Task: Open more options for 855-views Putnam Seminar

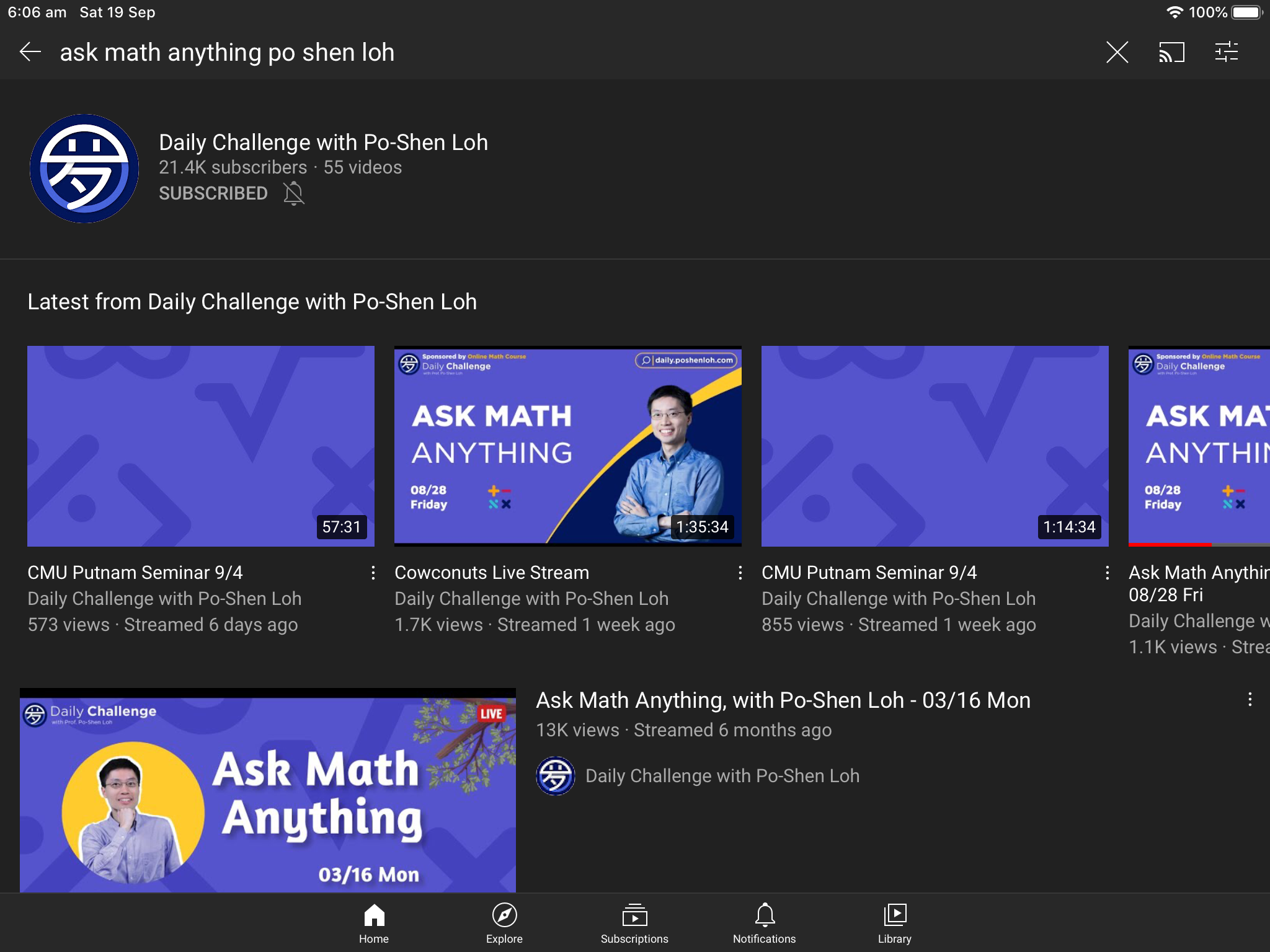Action: point(1107,573)
